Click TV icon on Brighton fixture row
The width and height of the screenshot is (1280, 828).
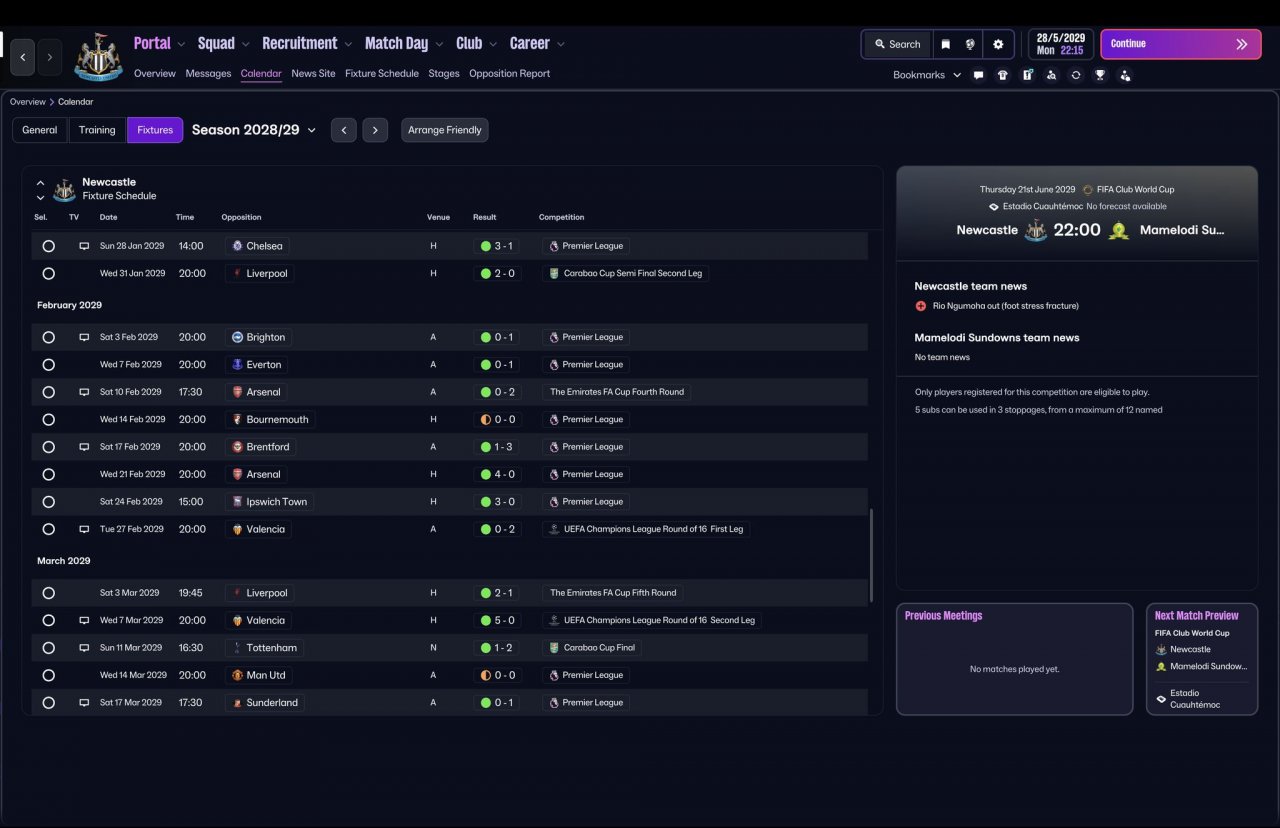[x=84, y=337]
